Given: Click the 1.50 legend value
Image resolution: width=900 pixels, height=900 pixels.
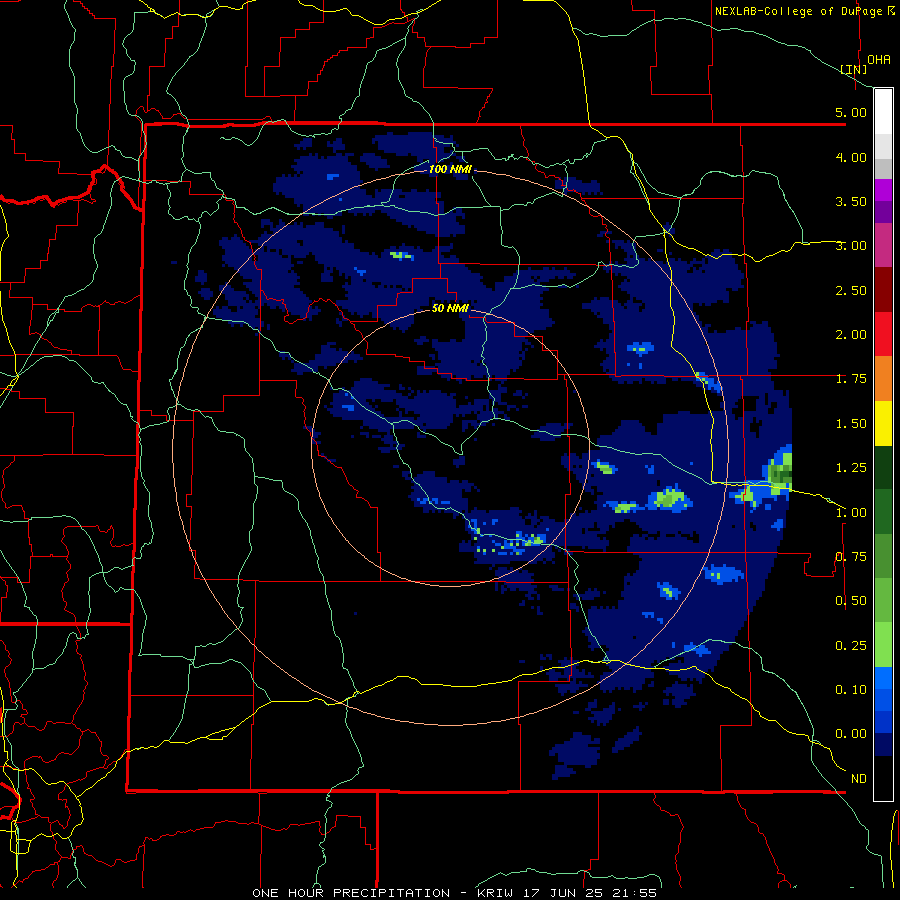Looking at the screenshot, I should click(x=851, y=424).
